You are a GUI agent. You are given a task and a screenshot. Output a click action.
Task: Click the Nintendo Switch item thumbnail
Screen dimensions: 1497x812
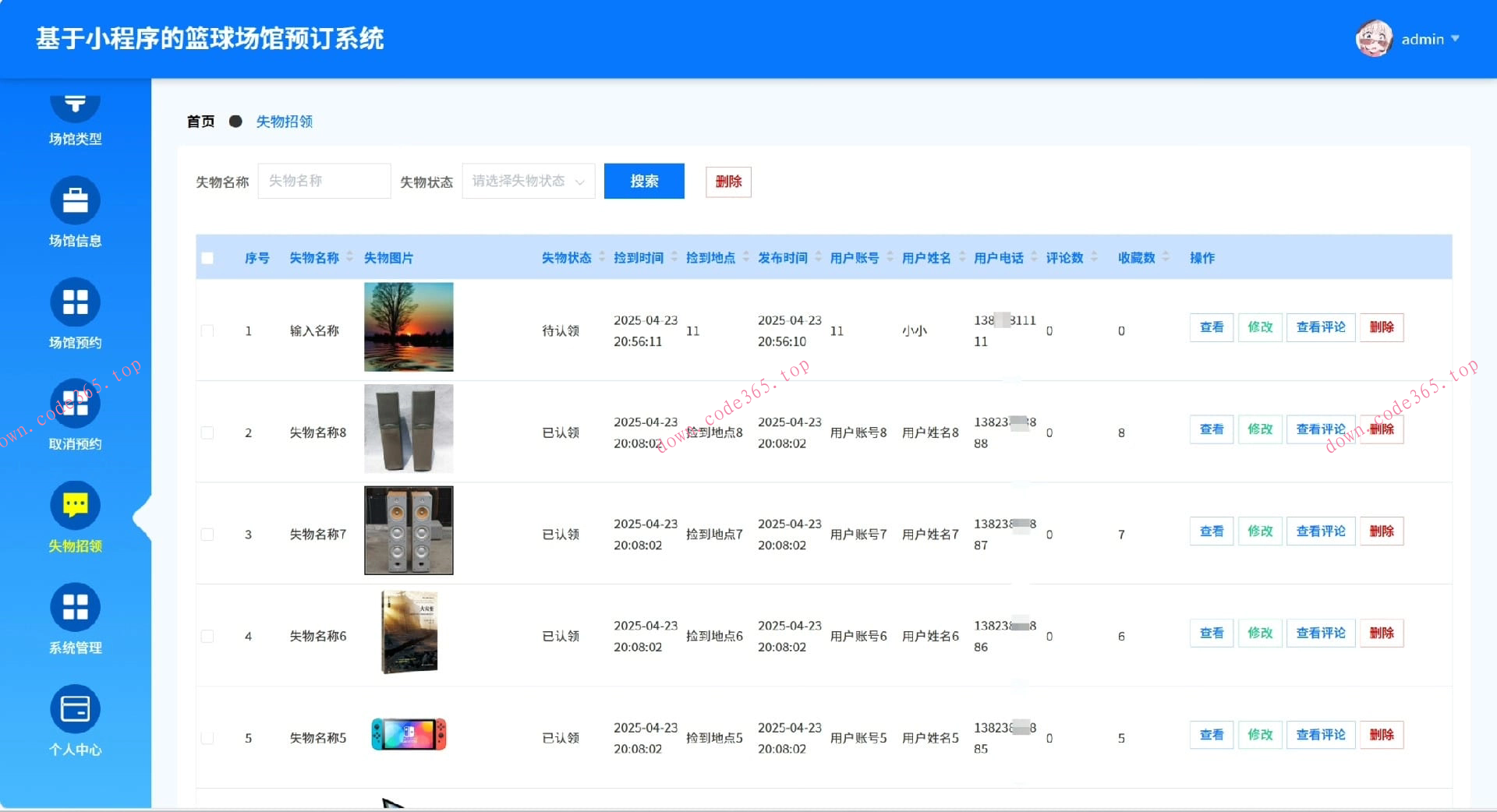point(408,734)
